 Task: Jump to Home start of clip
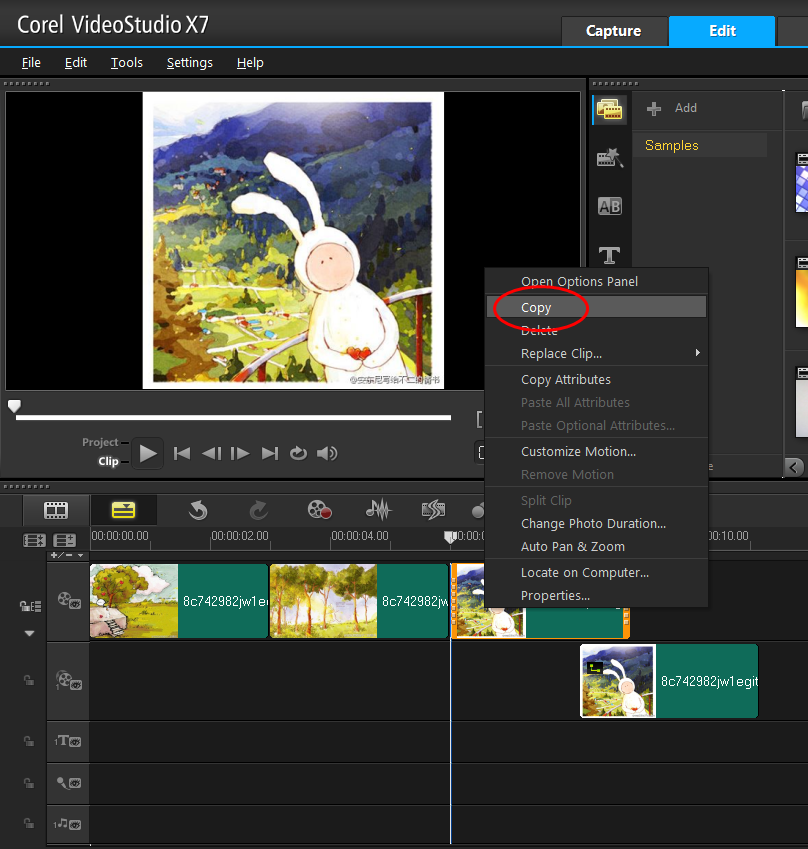(x=182, y=453)
